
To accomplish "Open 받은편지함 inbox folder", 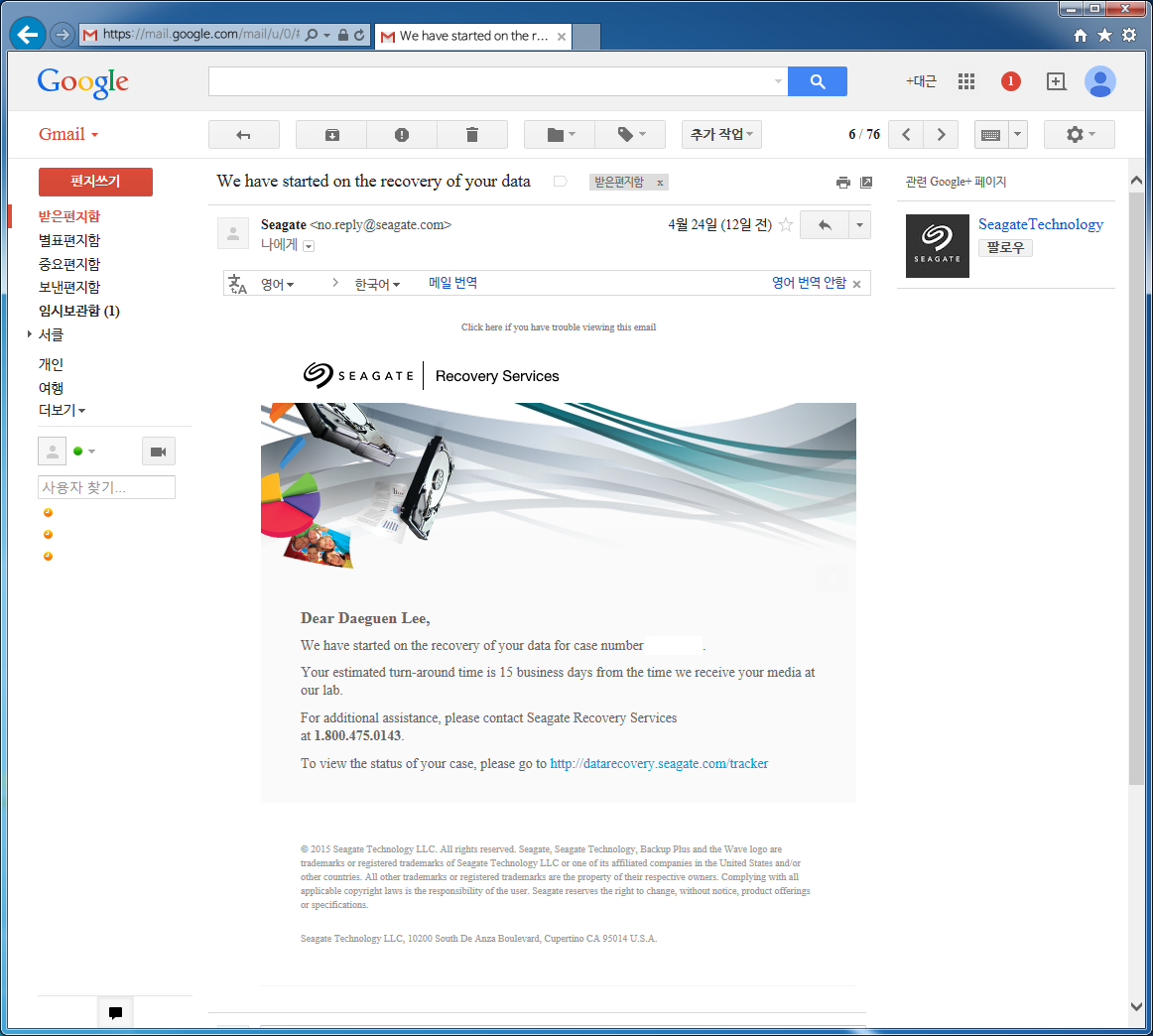I will point(69,216).
